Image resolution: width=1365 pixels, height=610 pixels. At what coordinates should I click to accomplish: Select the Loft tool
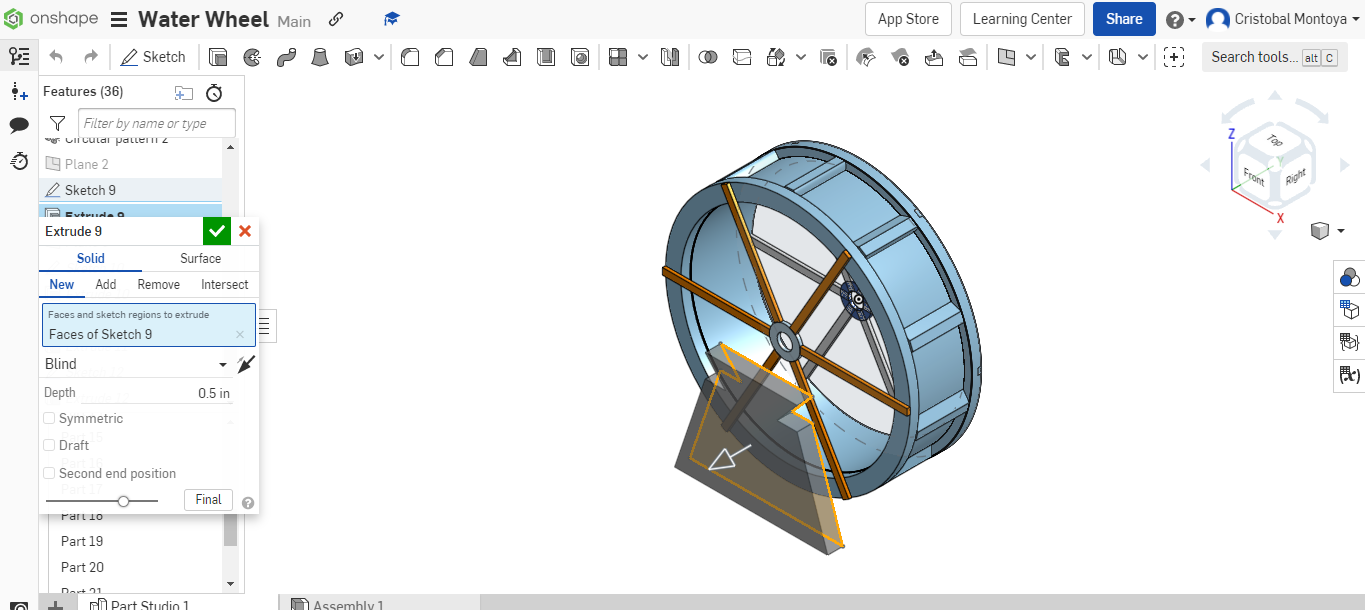319,57
